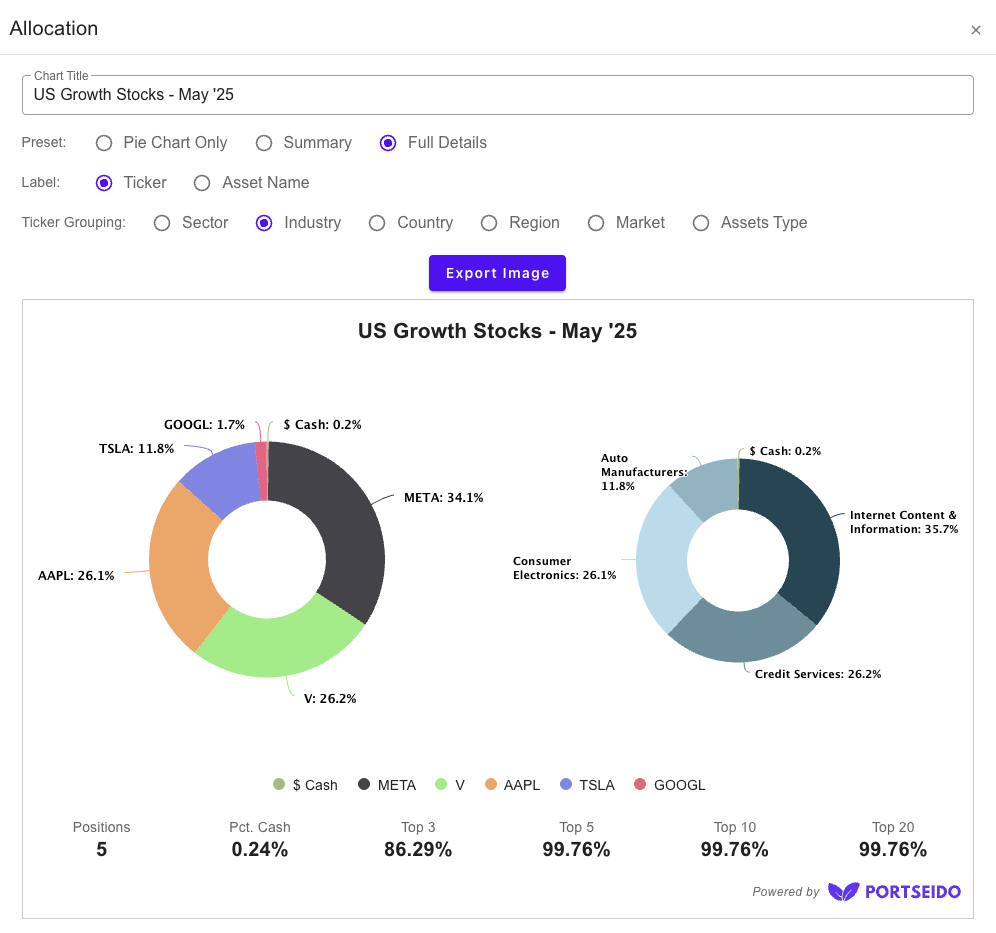Click the AAPL legend entry
This screenshot has width=996, height=933.
coord(512,785)
